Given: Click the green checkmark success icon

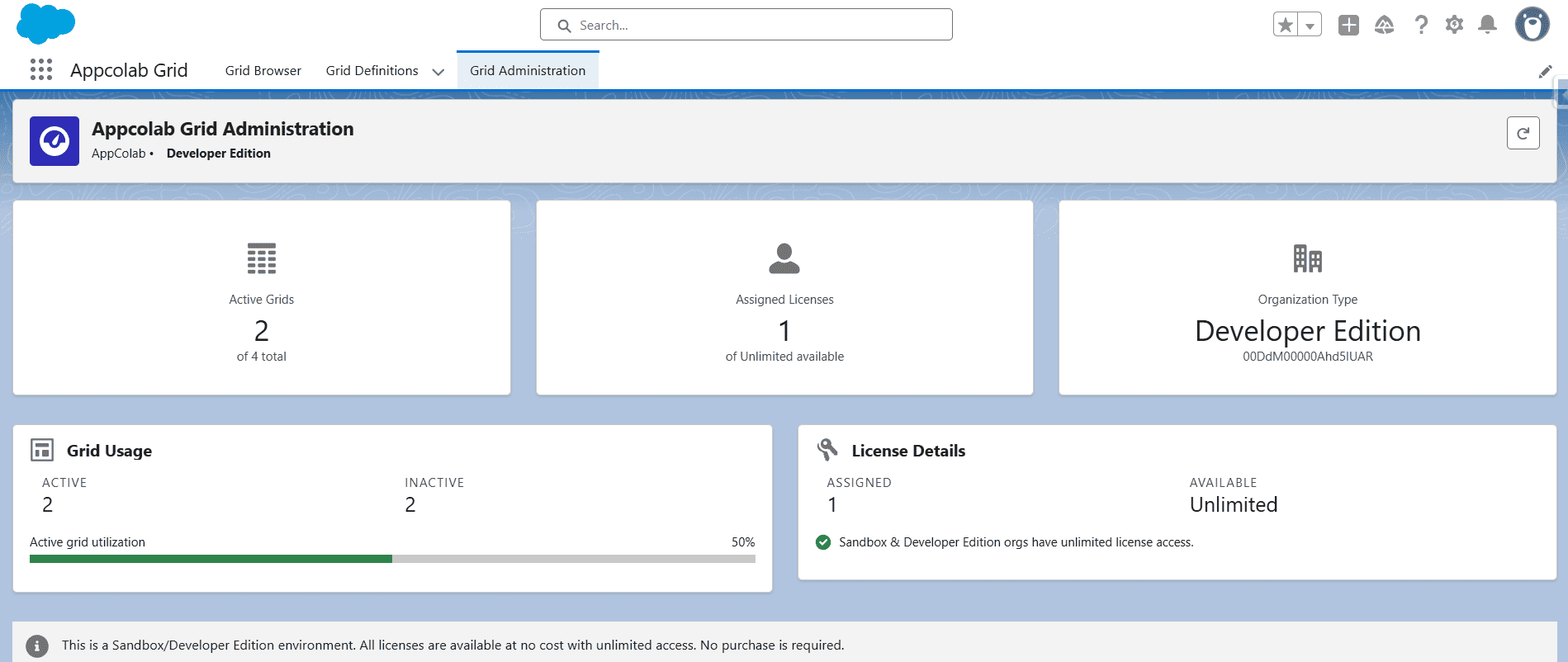Looking at the screenshot, I should (x=823, y=542).
